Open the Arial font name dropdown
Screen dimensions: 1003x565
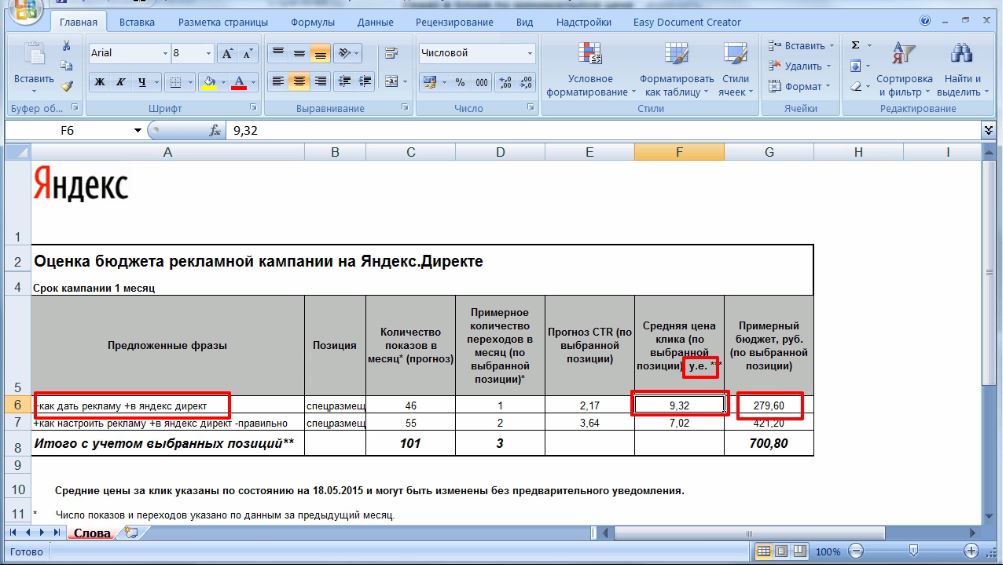(x=165, y=53)
